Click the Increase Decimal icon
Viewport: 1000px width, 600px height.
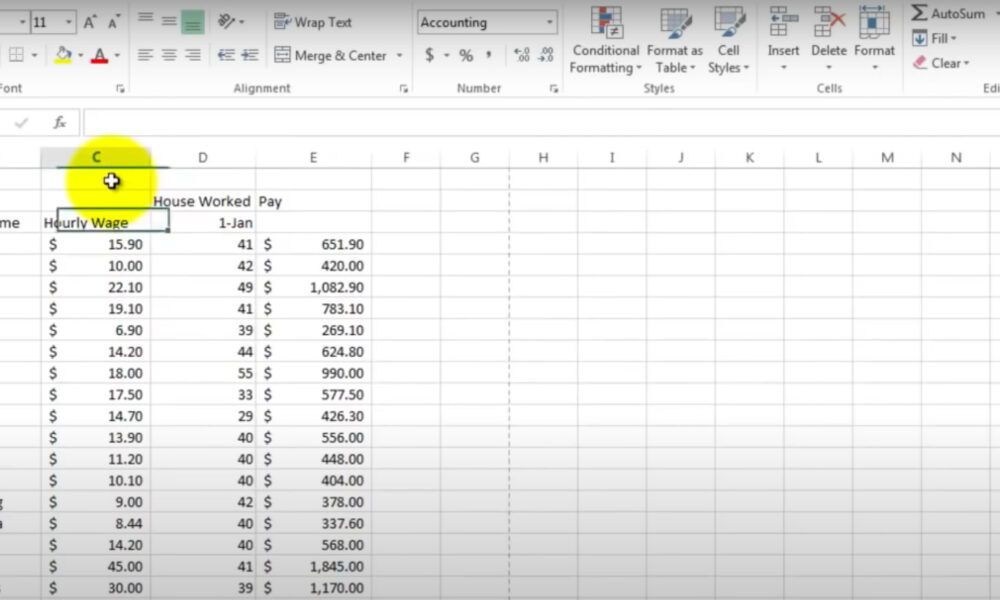(x=520, y=56)
